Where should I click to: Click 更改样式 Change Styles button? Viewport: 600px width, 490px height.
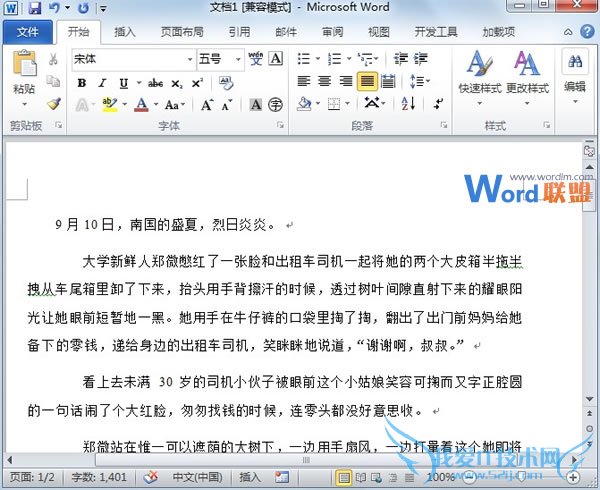[527, 79]
